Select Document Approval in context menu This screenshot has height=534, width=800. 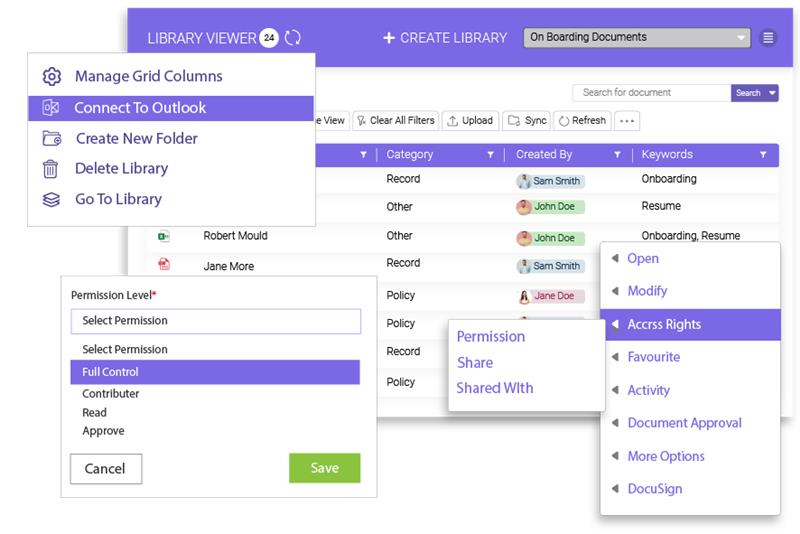[x=684, y=423]
